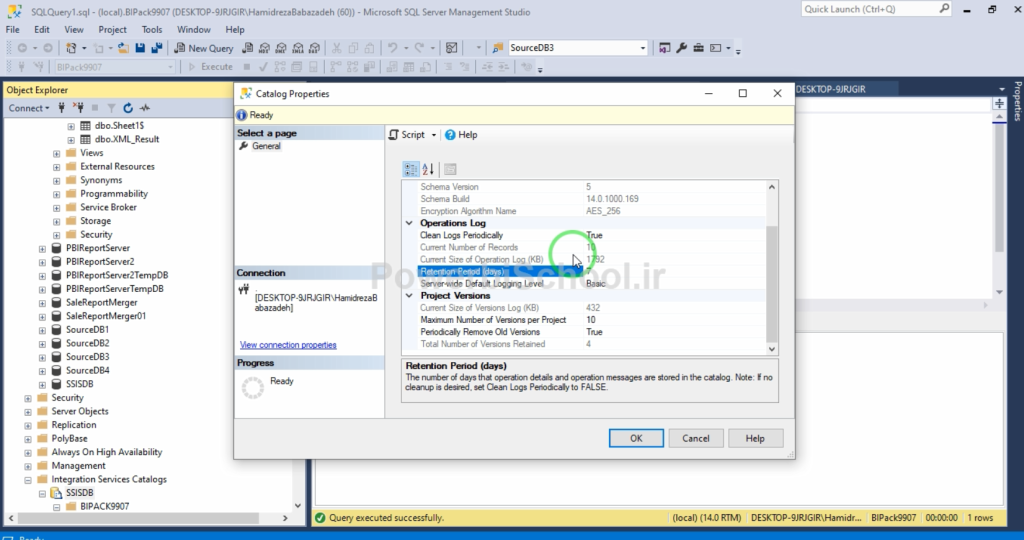Refresh Object Explorer with the refresh icon
Screen dimensions: 1024x540
(128, 108)
